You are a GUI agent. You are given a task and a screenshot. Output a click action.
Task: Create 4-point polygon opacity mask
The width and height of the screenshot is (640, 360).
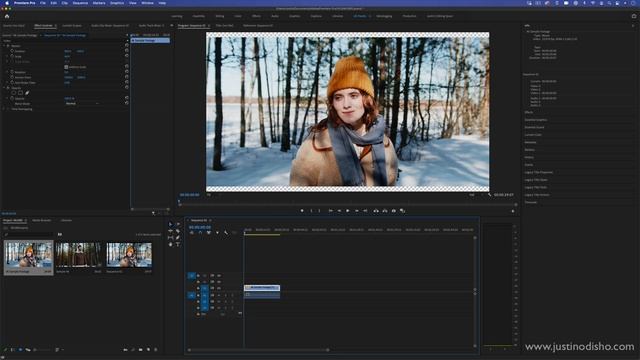coord(20,93)
